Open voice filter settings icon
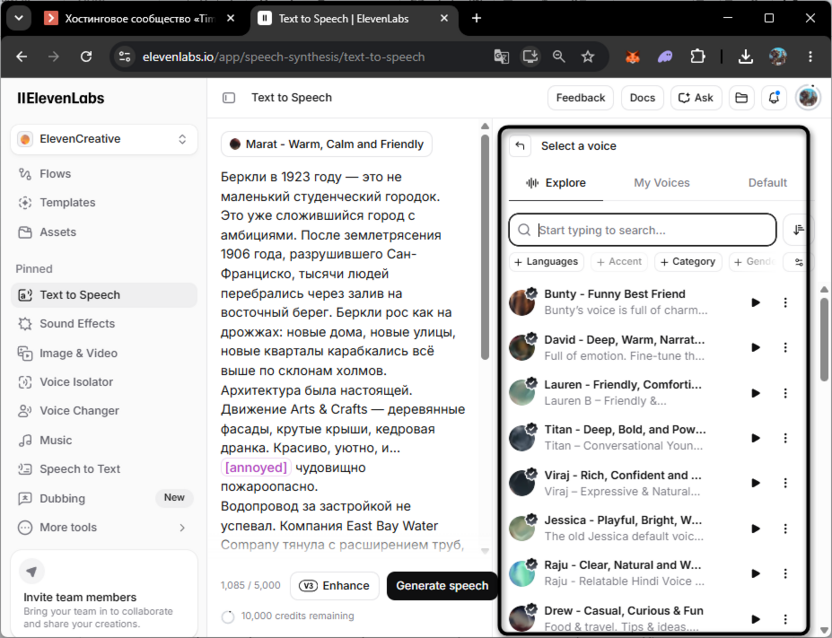 [x=799, y=262]
